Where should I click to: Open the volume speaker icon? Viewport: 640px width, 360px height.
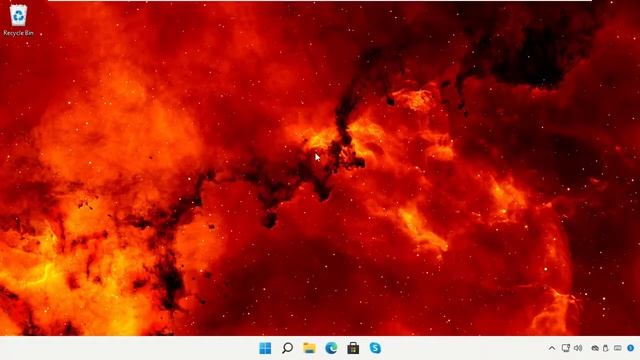pyautogui.click(x=578, y=348)
